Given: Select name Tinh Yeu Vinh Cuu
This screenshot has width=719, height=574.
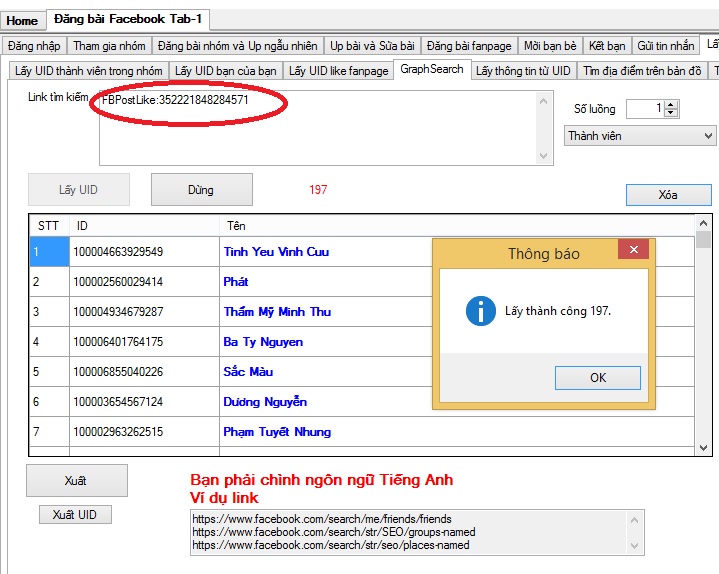Looking at the screenshot, I should (276, 252).
